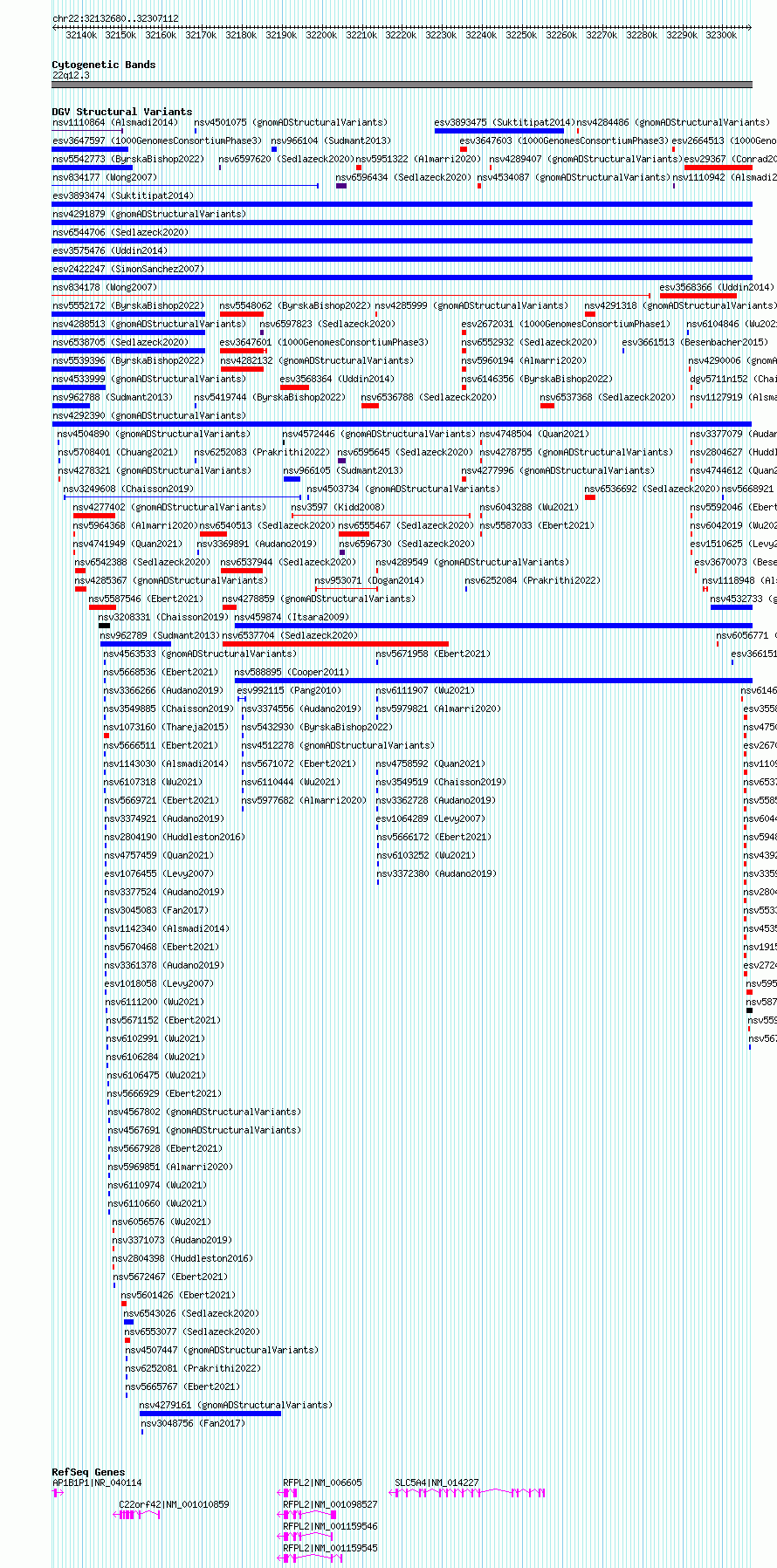Open the SLC5A4|NM_014227 gene label
Image resolution: width=777 pixels, height=1568 pixels.
coord(437,1482)
